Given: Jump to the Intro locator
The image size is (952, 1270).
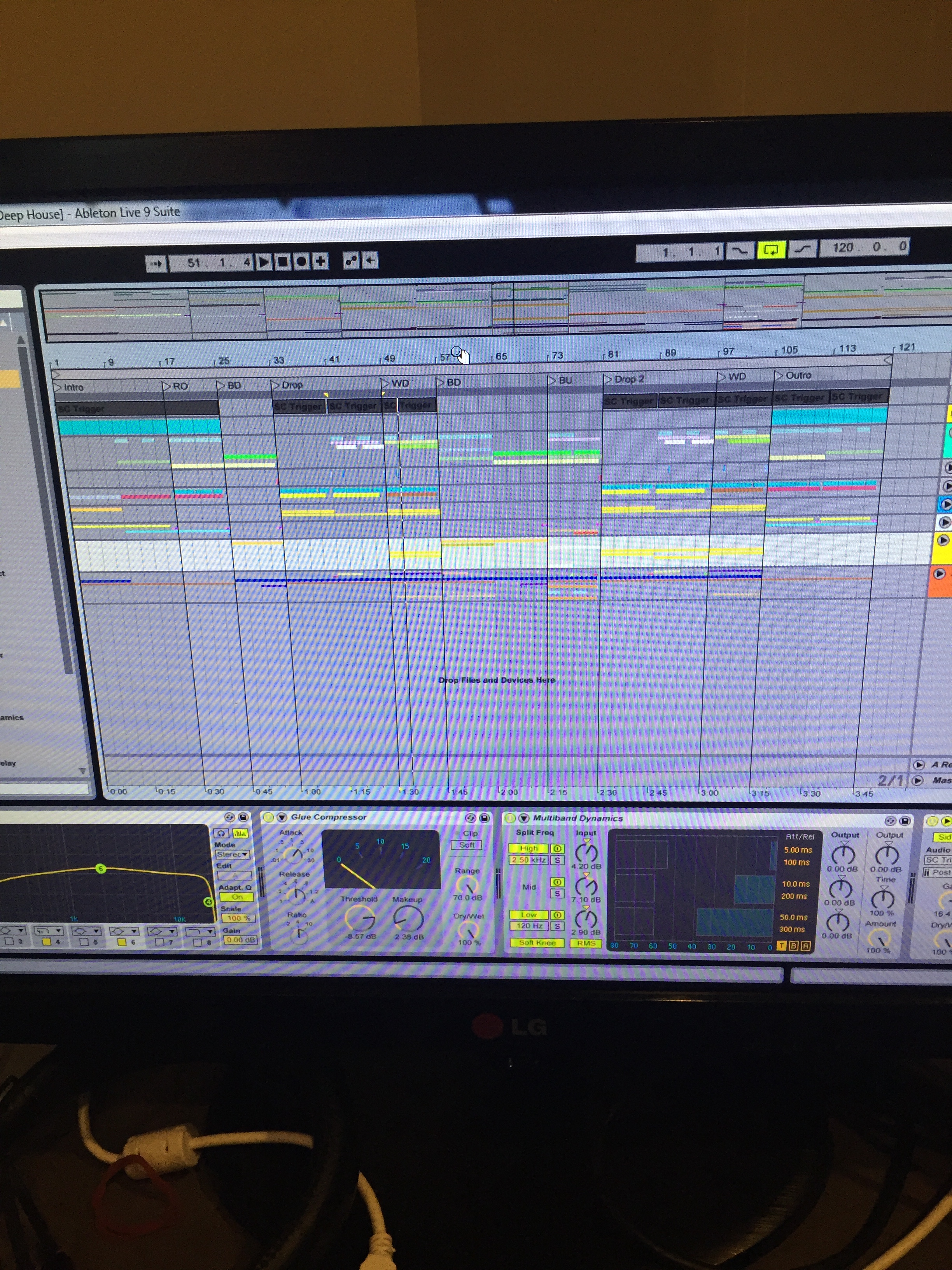Looking at the screenshot, I should click(68, 388).
